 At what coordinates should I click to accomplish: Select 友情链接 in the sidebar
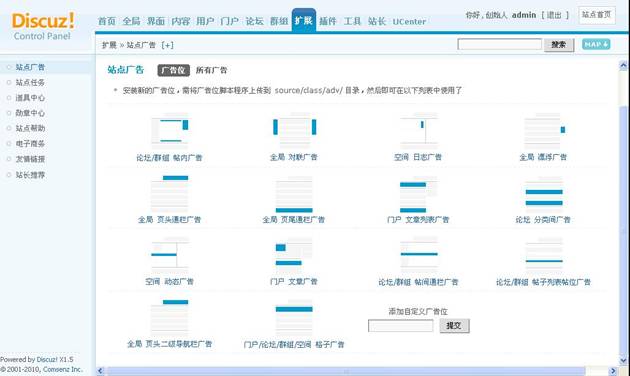[x=30, y=159]
